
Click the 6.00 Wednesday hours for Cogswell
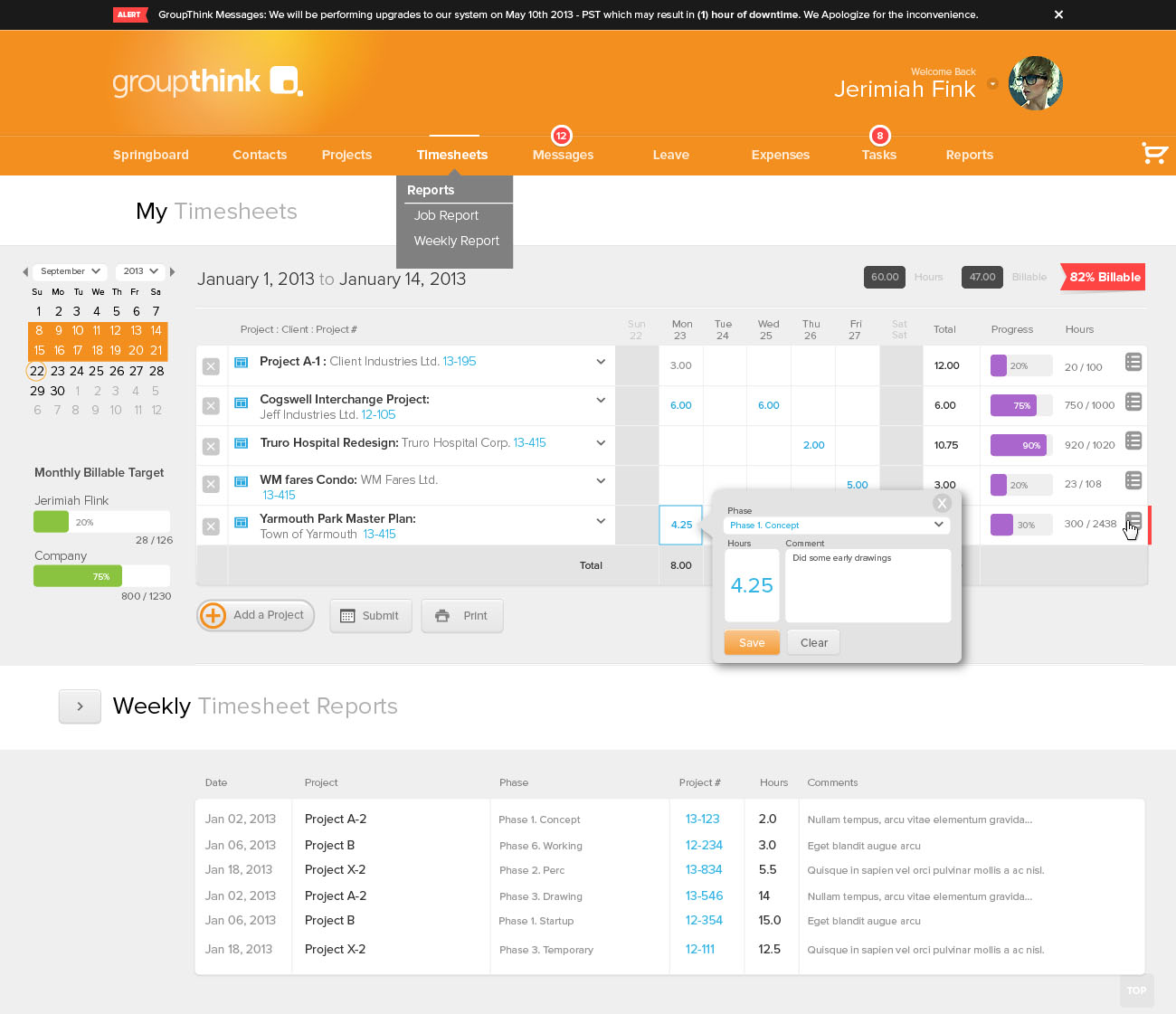coord(769,405)
